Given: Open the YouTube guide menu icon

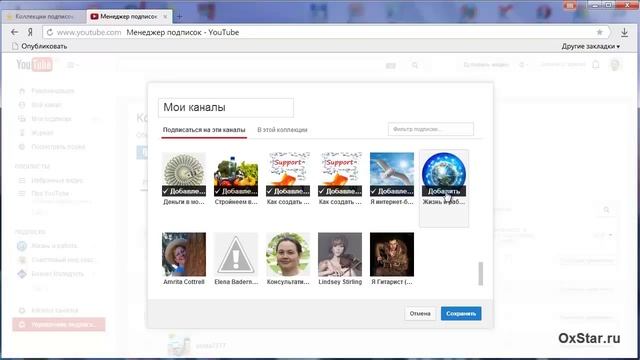Looking at the screenshot, I should 71,65.
